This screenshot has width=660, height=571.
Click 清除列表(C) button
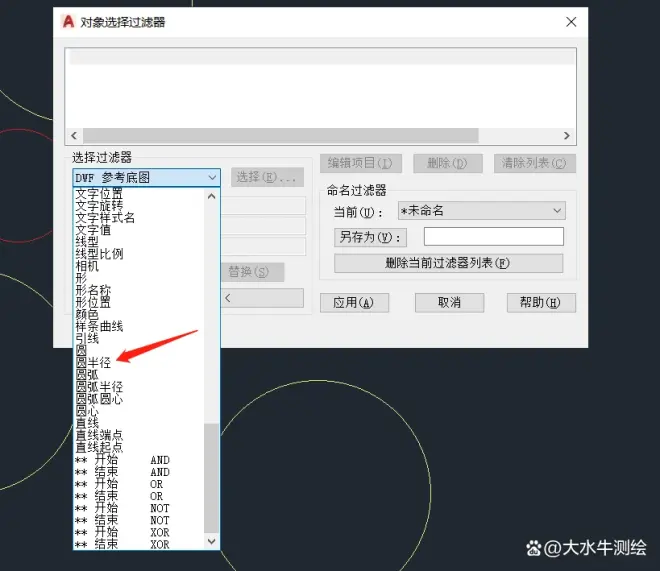tap(535, 163)
